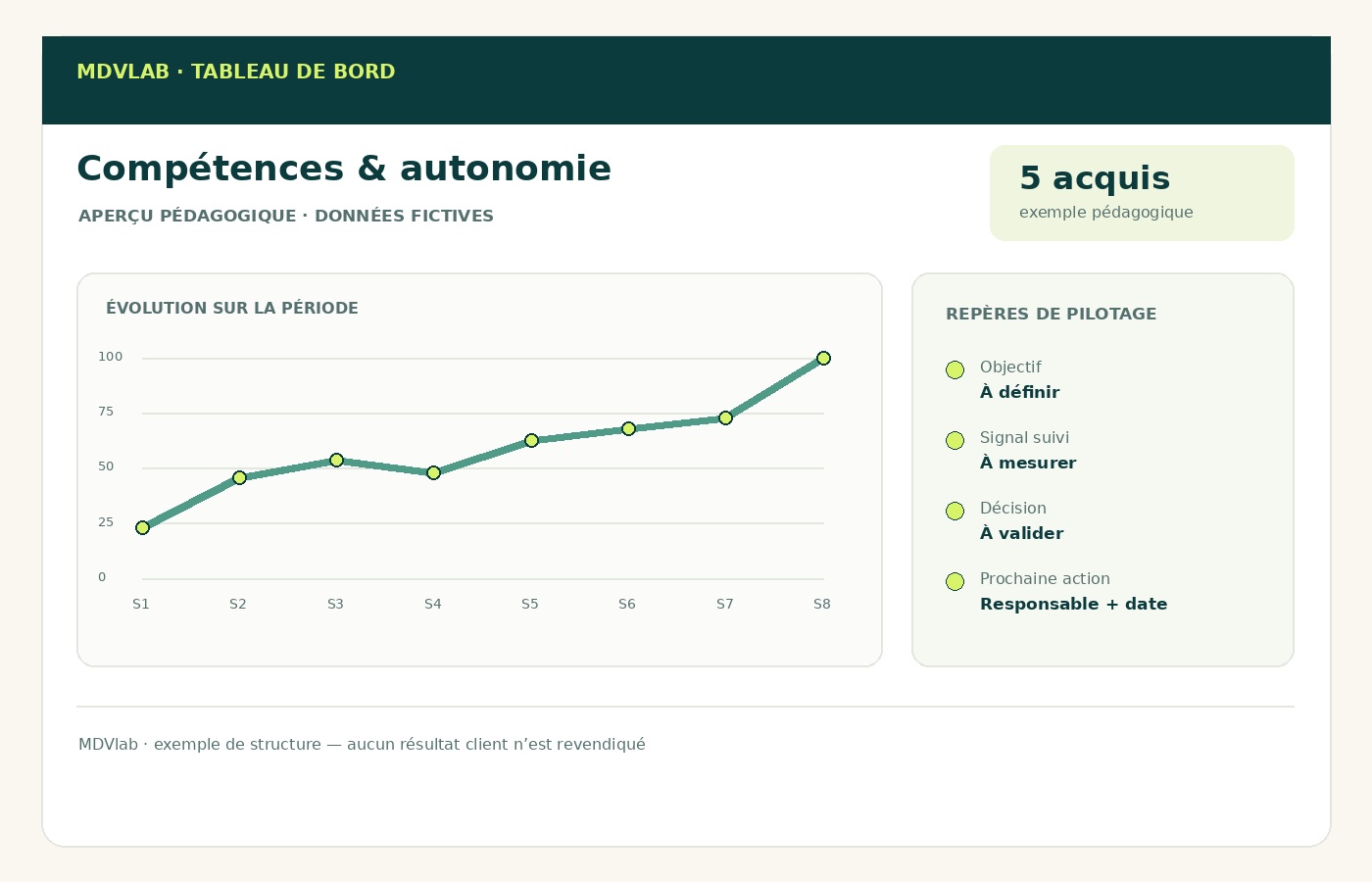
Task: Select the chart data point above S2
Action: click(x=239, y=477)
